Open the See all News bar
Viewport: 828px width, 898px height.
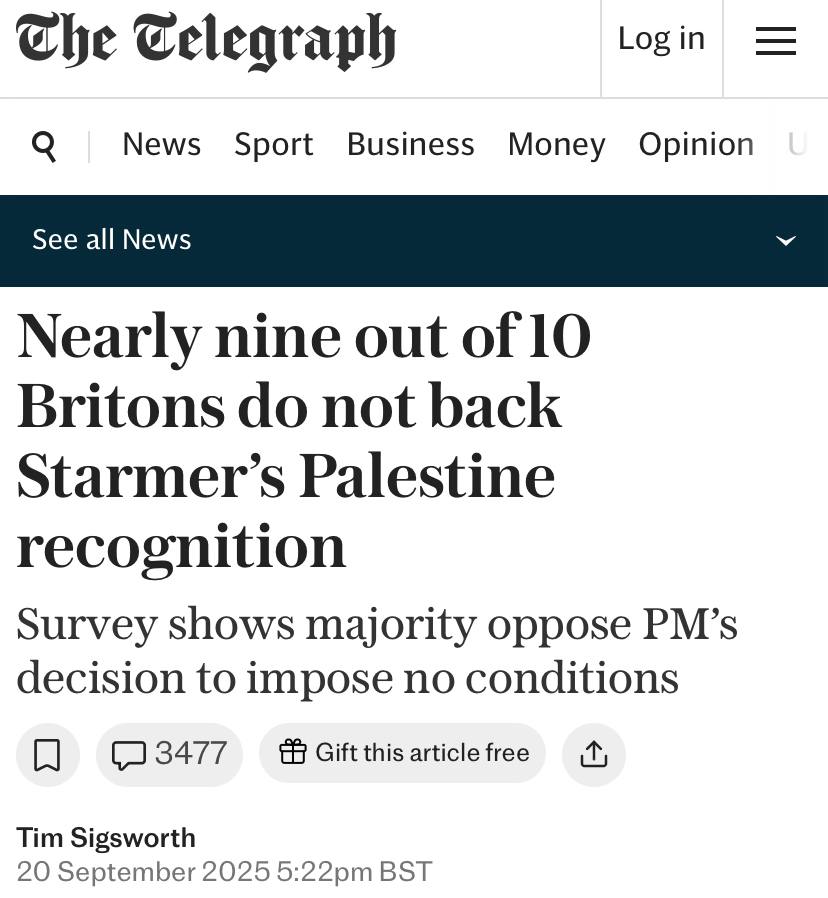tap(414, 241)
